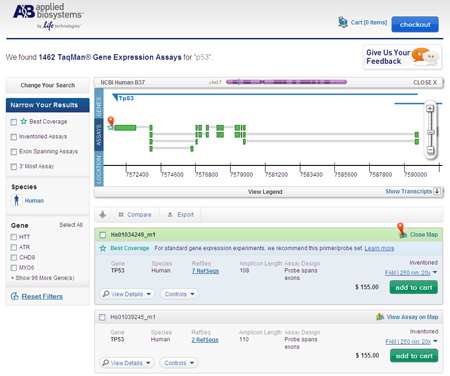
Task: Click the map icon next to View Assay on Map
Action: click(380, 317)
